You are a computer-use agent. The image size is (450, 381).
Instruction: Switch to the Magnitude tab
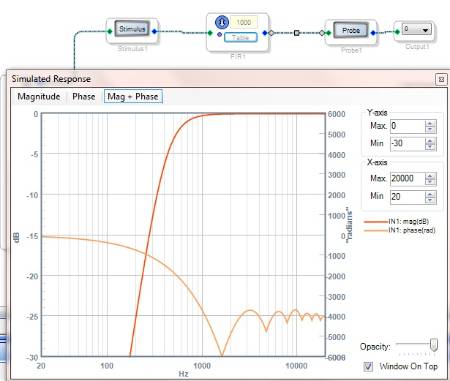39,97
